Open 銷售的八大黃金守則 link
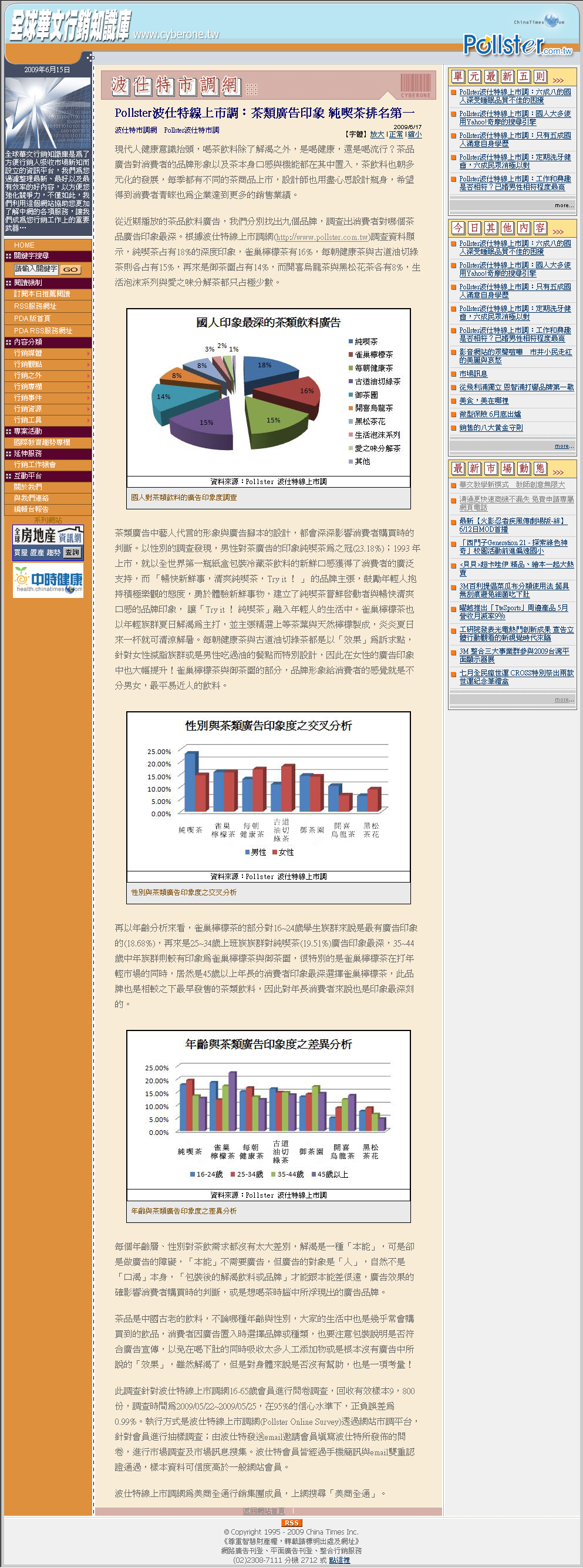This screenshot has height=1568, width=583. click(491, 428)
